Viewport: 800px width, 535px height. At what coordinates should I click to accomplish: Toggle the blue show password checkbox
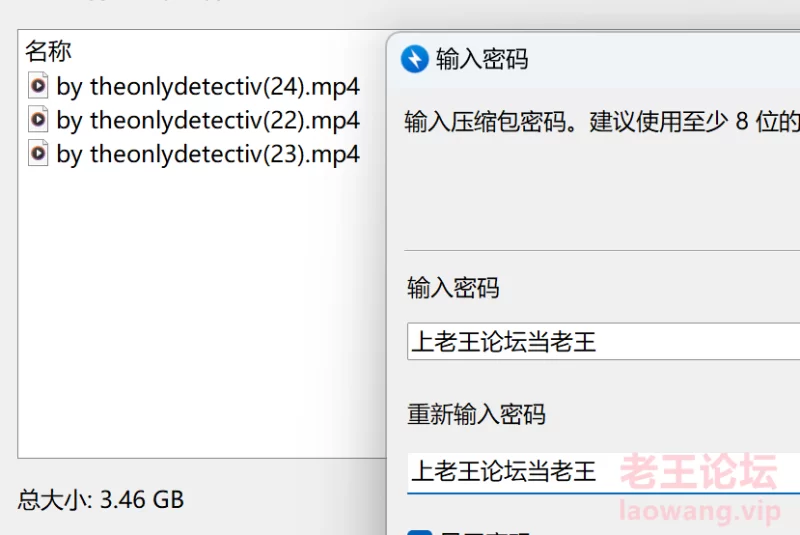(419, 532)
